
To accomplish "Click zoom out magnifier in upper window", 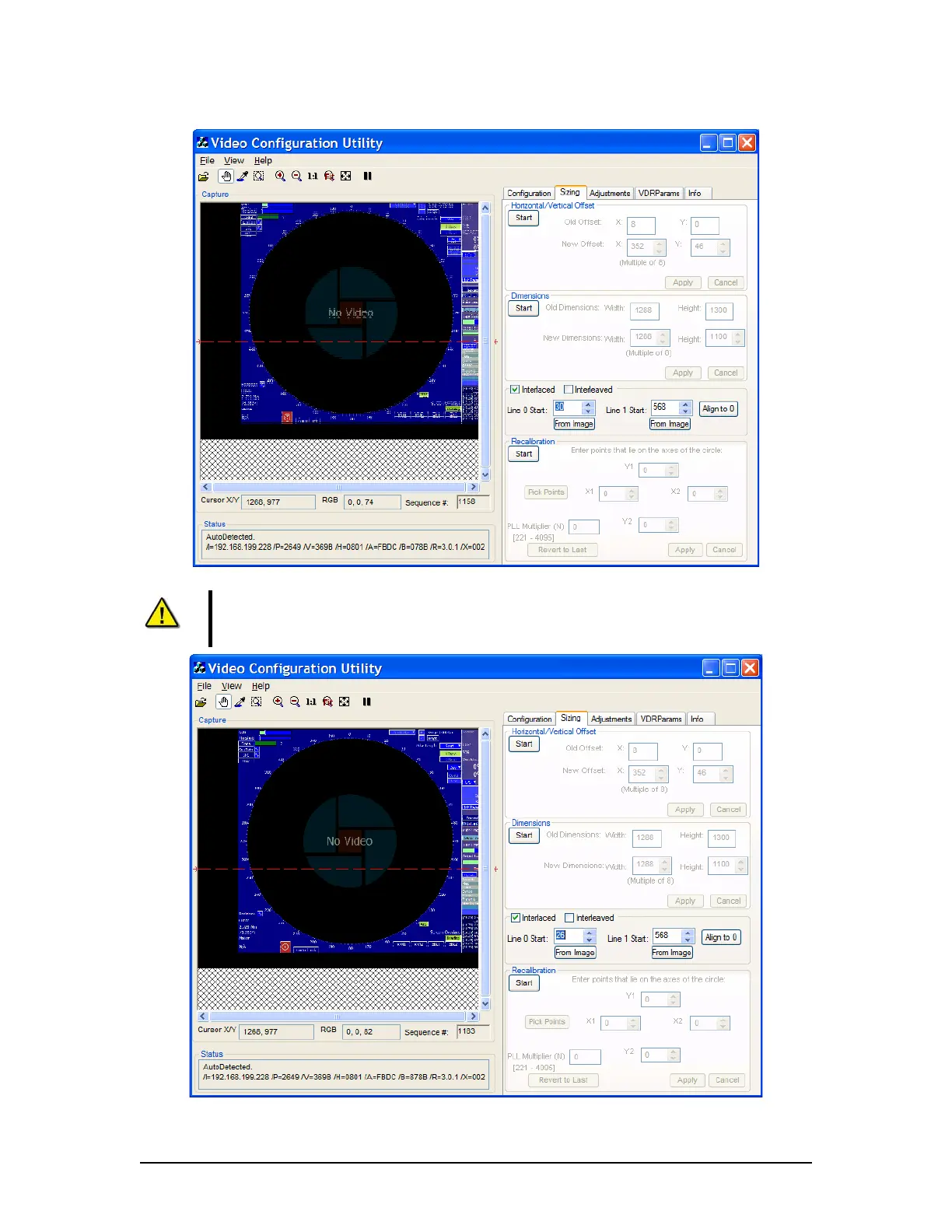I will pyautogui.click(x=296, y=177).
